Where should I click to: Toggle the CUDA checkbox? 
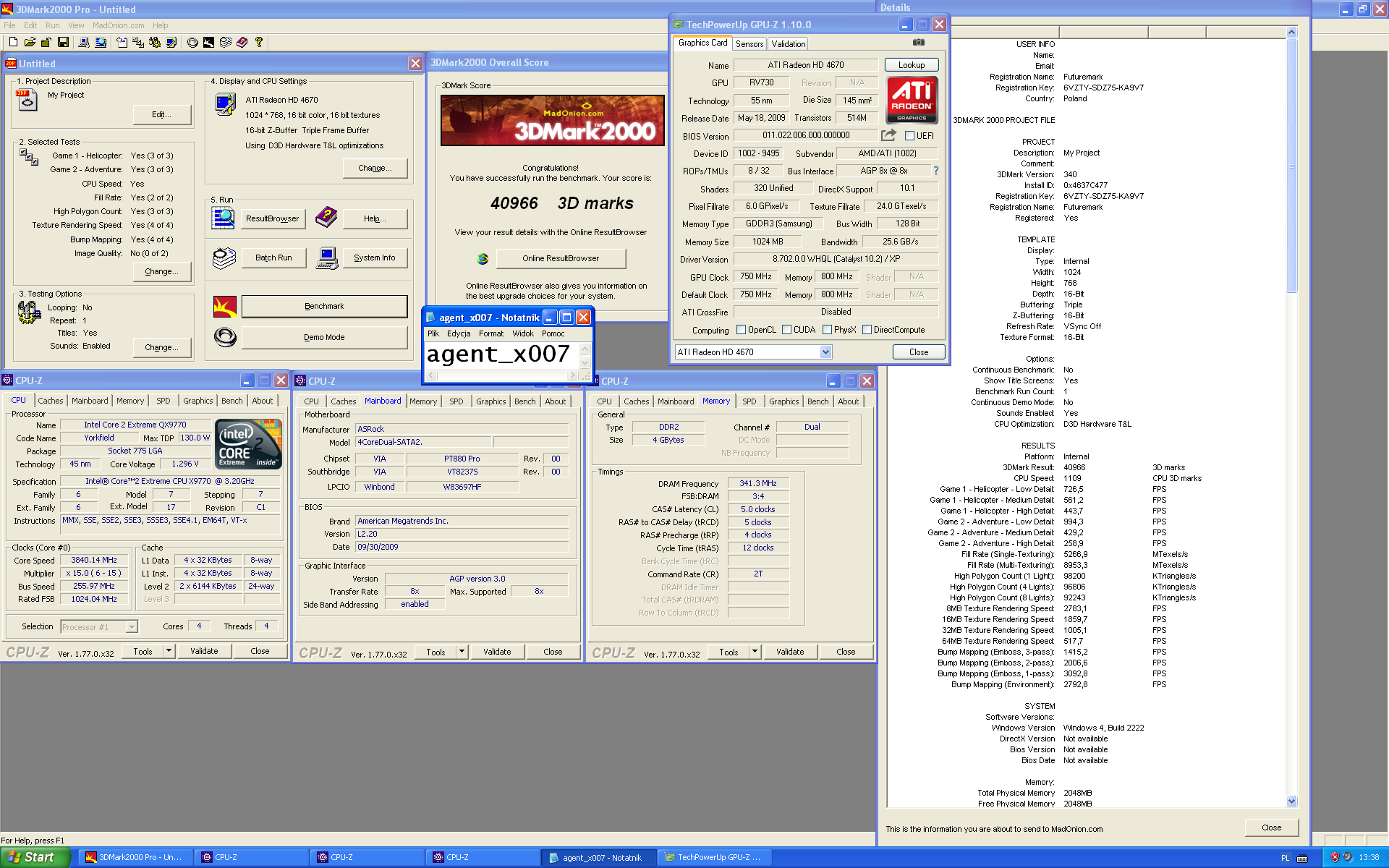[x=786, y=330]
